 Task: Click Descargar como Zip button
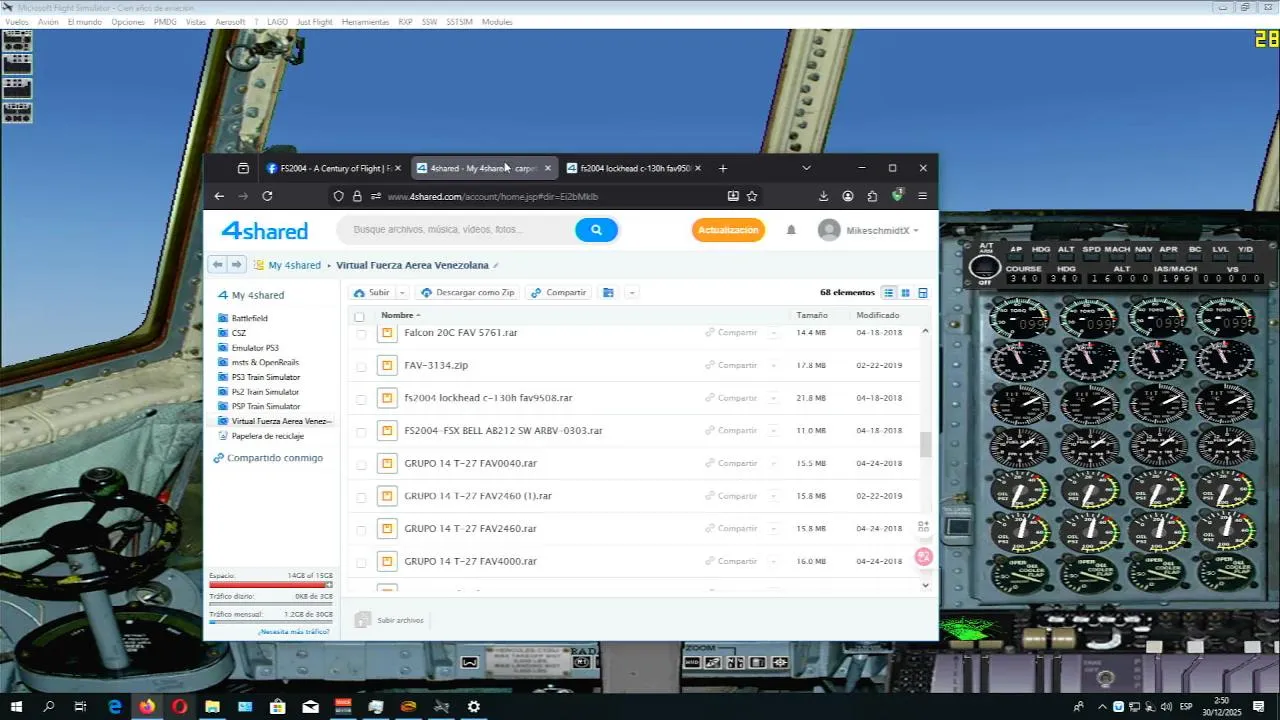(x=468, y=293)
